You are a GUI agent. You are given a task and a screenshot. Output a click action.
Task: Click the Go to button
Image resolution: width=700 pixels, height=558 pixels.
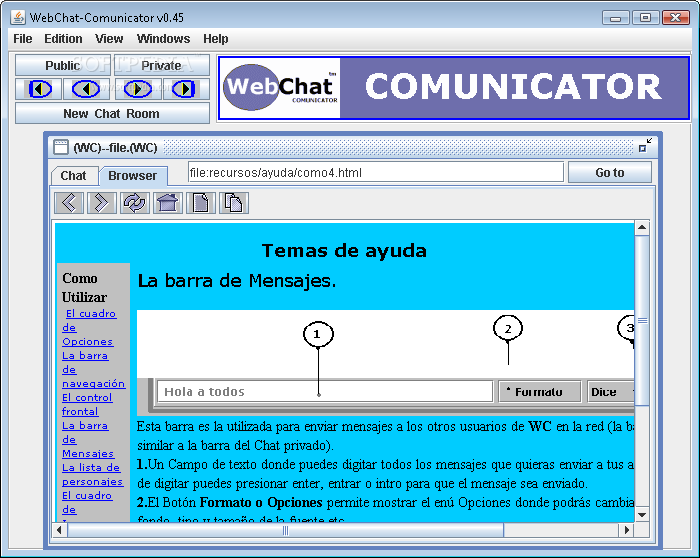point(609,172)
